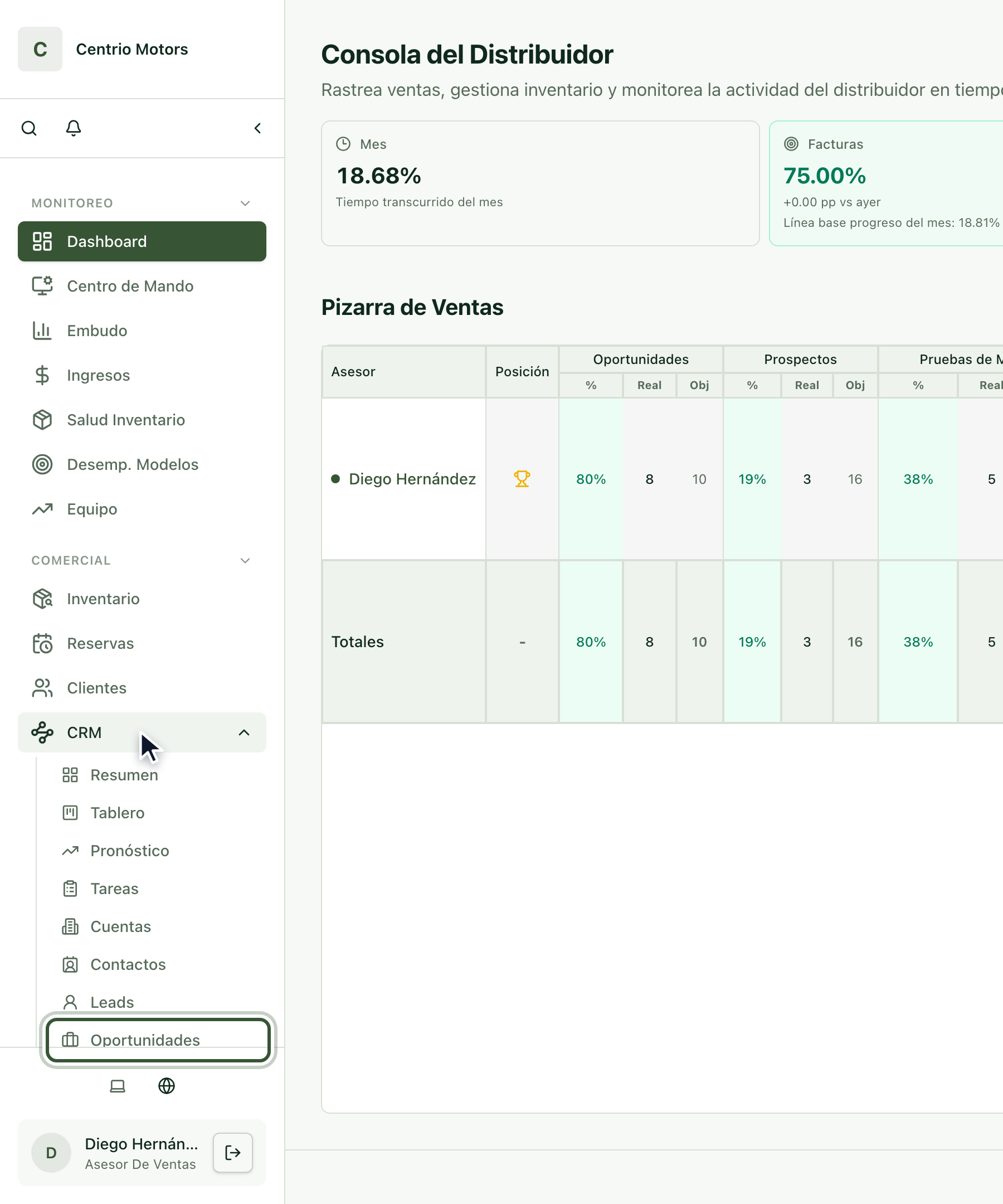Click the Asesor column header
The height and width of the screenshot is (1204, 1003).
404,372
